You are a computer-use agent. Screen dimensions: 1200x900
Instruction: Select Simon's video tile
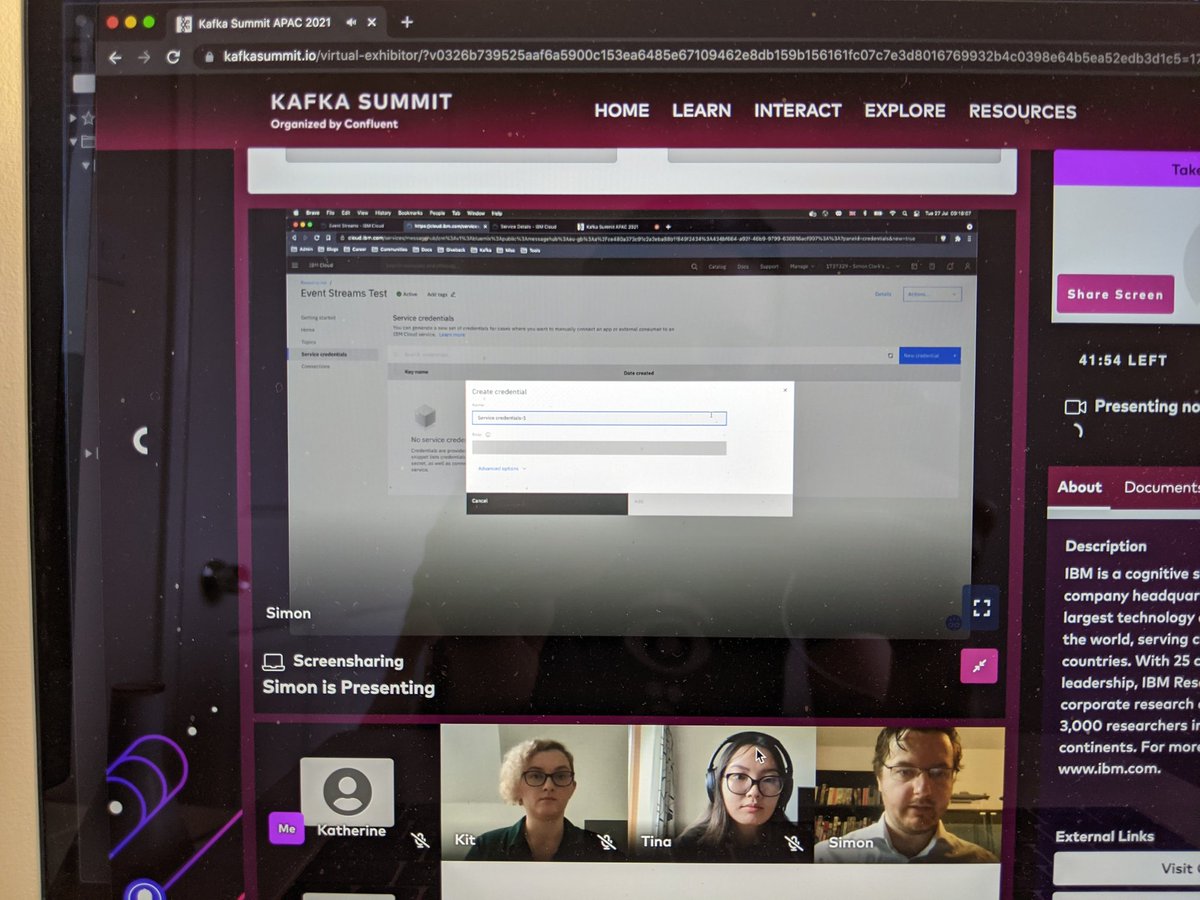(x=909, y=794)
